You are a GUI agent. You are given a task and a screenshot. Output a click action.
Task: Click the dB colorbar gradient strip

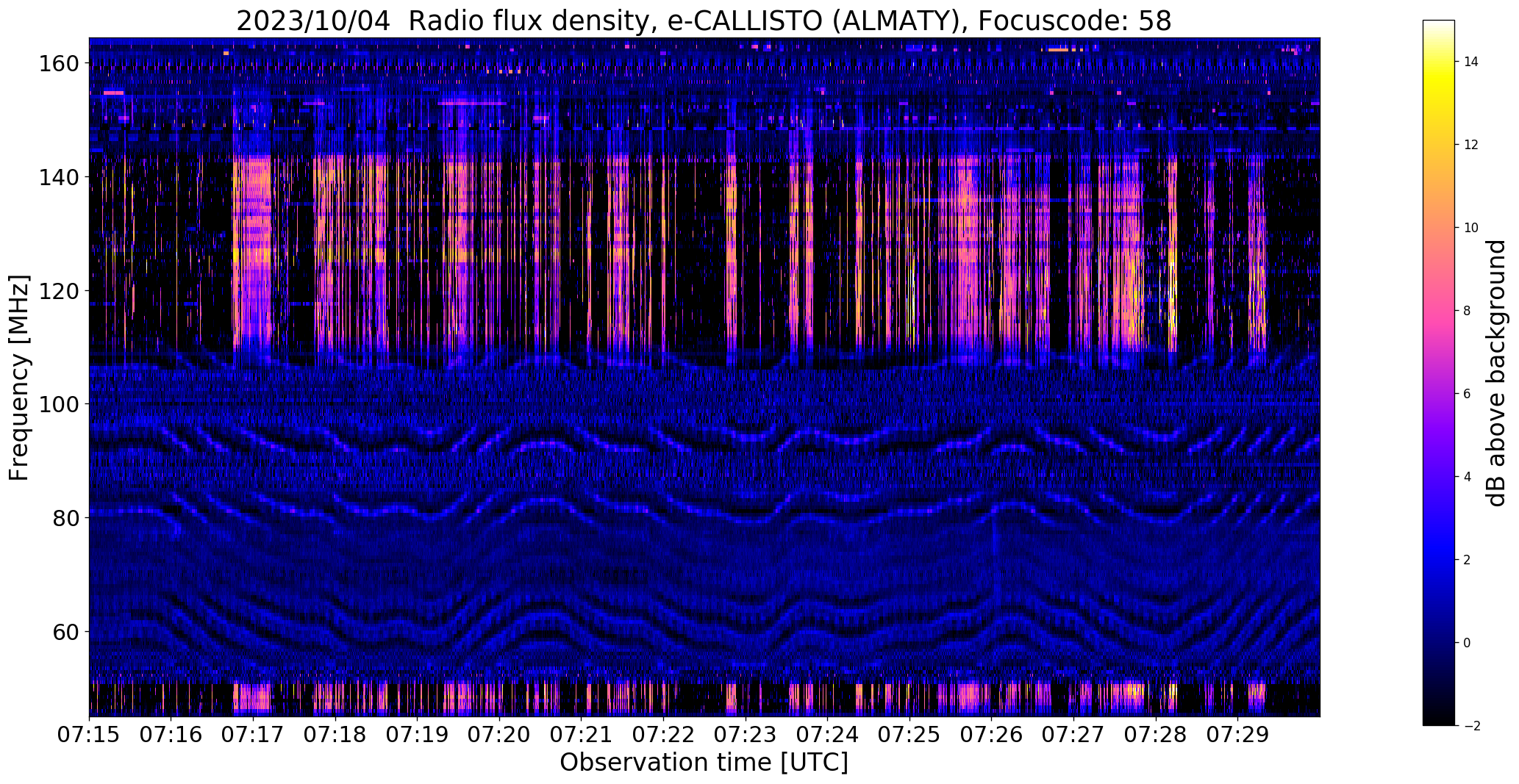(1439, 373)
